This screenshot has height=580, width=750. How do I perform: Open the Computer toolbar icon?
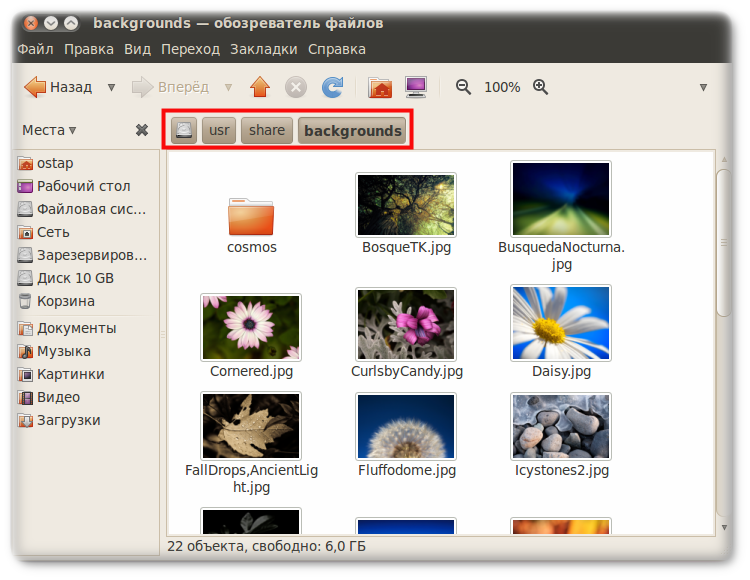[415, 87]
